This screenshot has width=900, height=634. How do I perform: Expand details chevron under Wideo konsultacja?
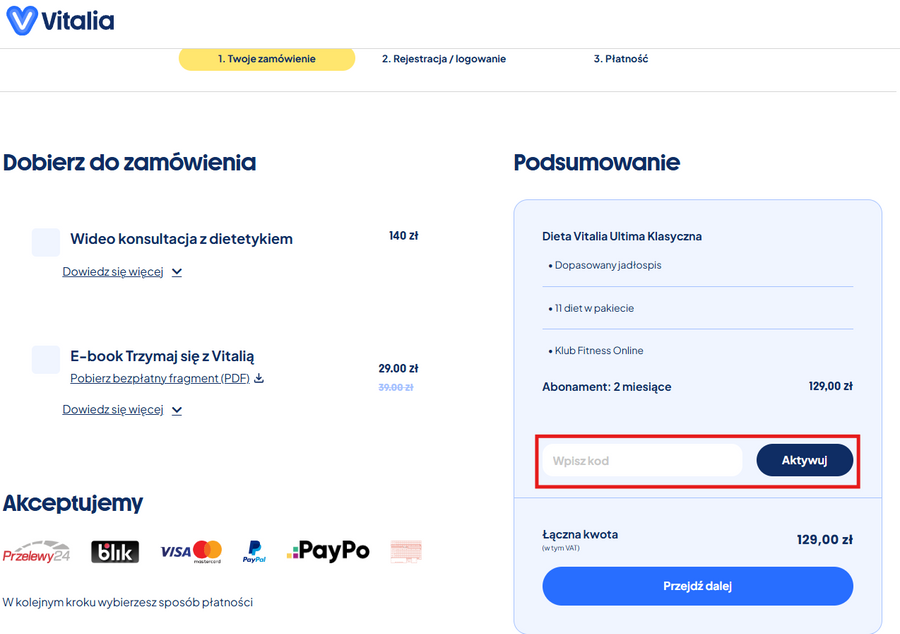(x=177, y=272)
